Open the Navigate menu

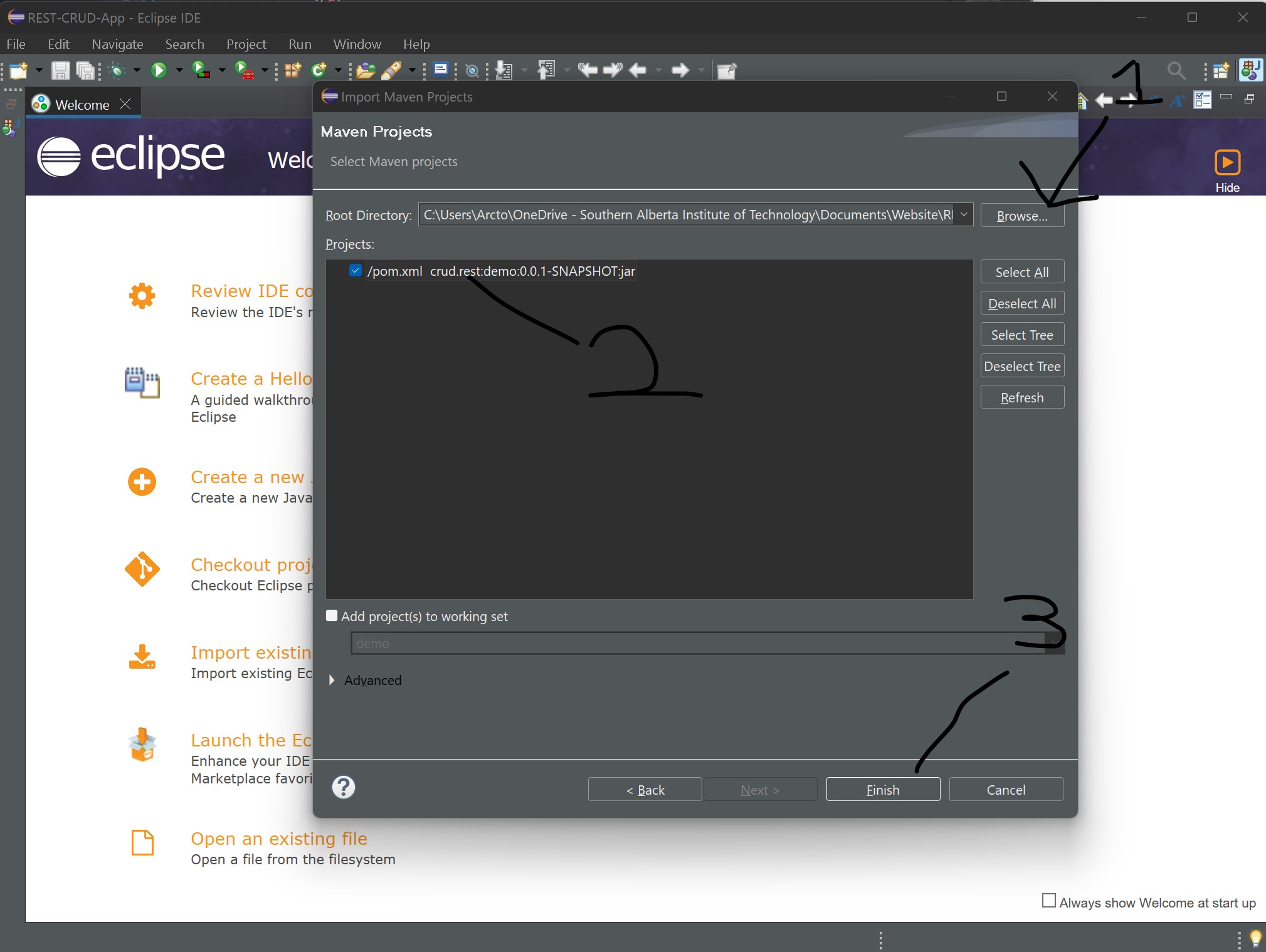point(117,44)
